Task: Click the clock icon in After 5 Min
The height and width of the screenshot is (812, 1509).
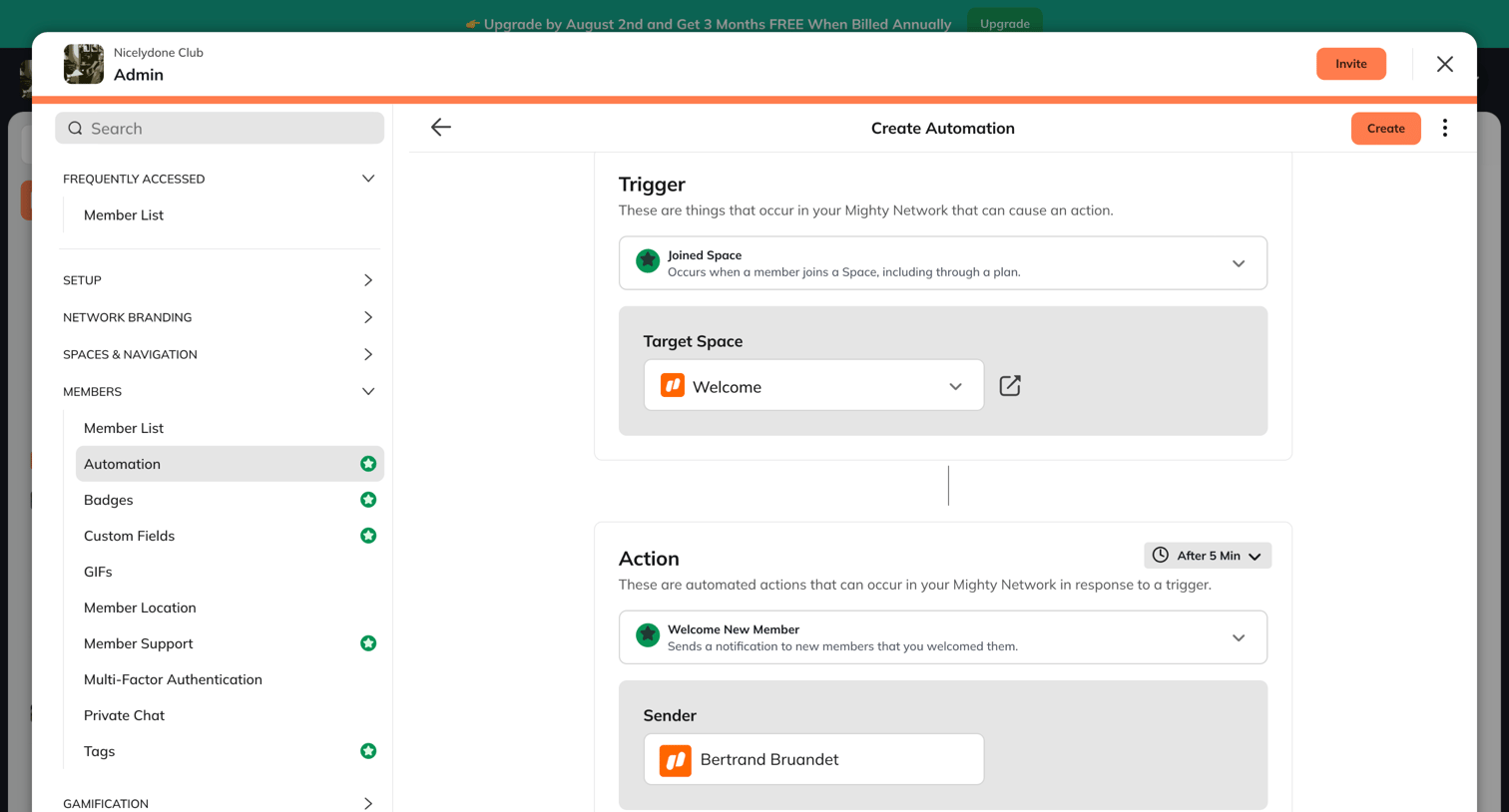Action: click(x=1160, y=556)
